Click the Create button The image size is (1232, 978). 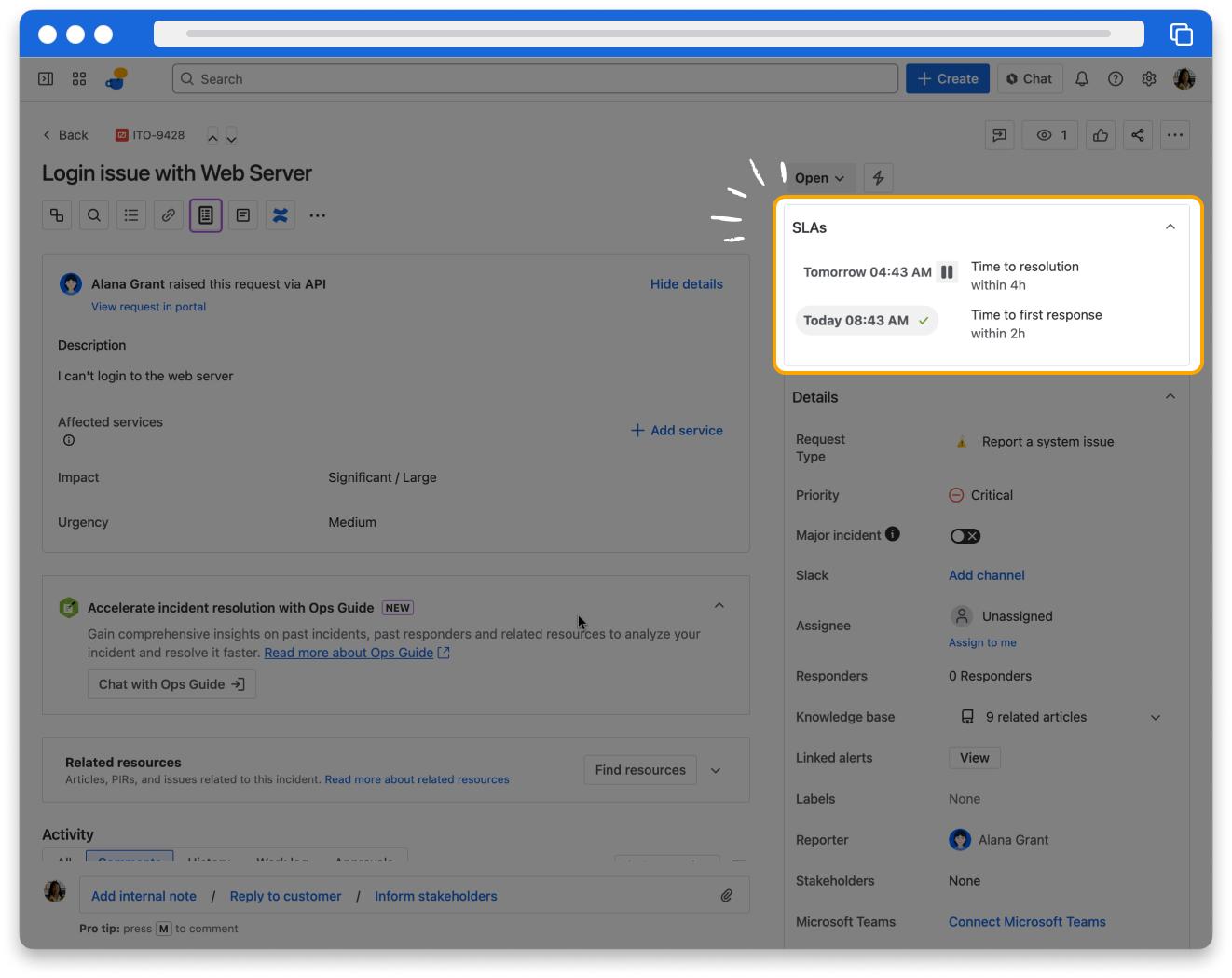pos(948,79)
